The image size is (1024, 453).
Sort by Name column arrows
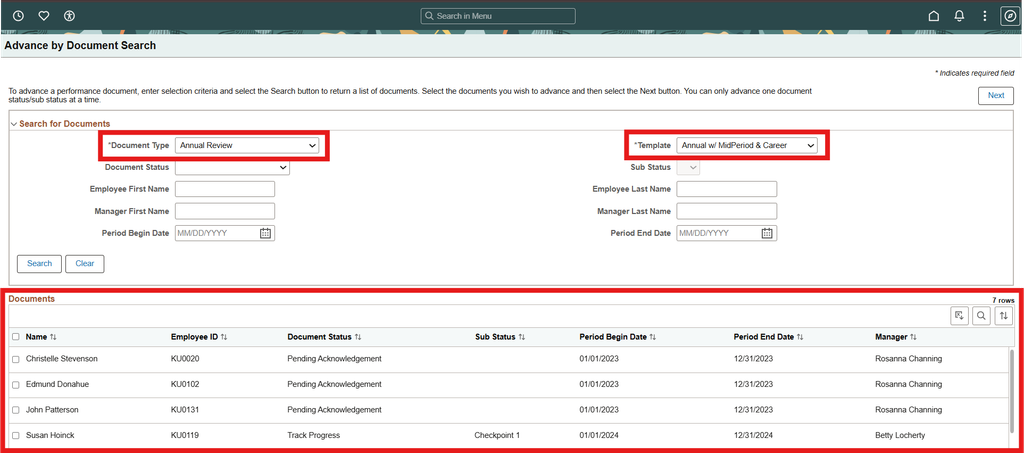54,337
